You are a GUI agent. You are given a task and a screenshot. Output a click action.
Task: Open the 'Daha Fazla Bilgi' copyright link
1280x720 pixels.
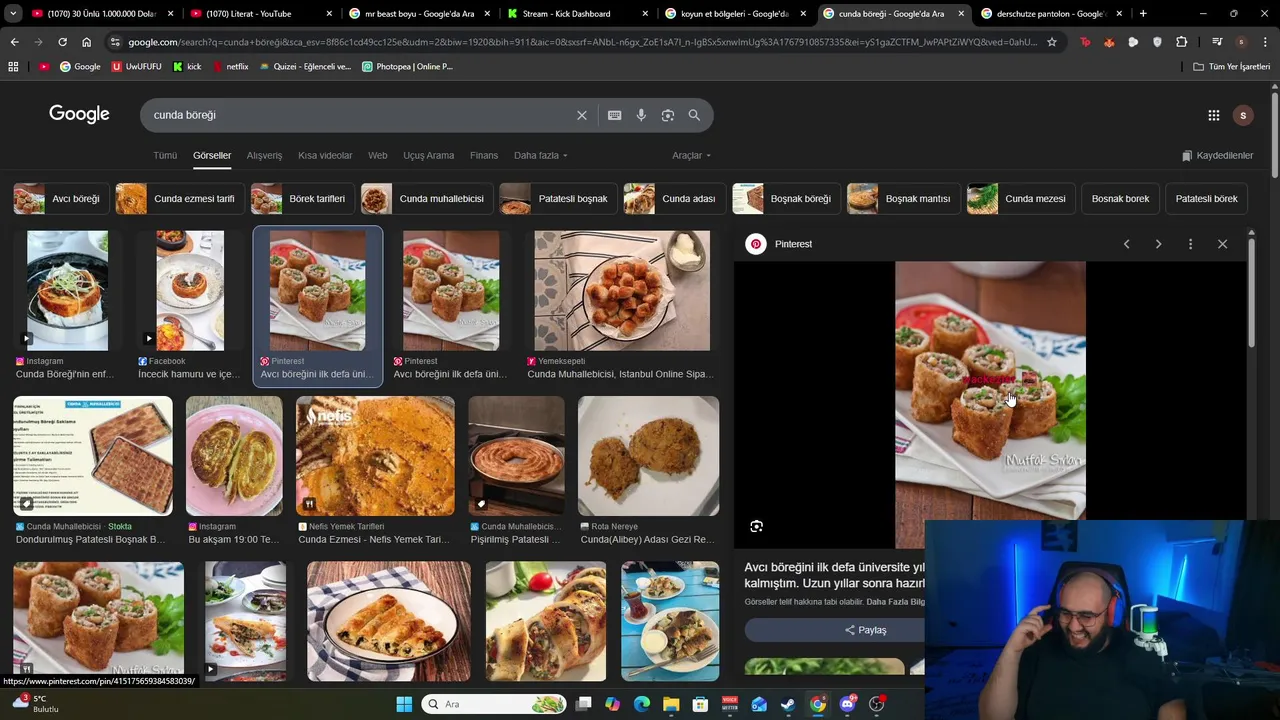pyautogui.click(x=895, y=602)
